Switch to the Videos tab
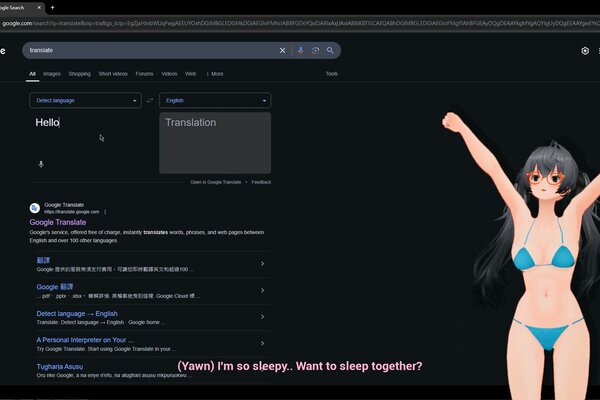 coord(169,74)
